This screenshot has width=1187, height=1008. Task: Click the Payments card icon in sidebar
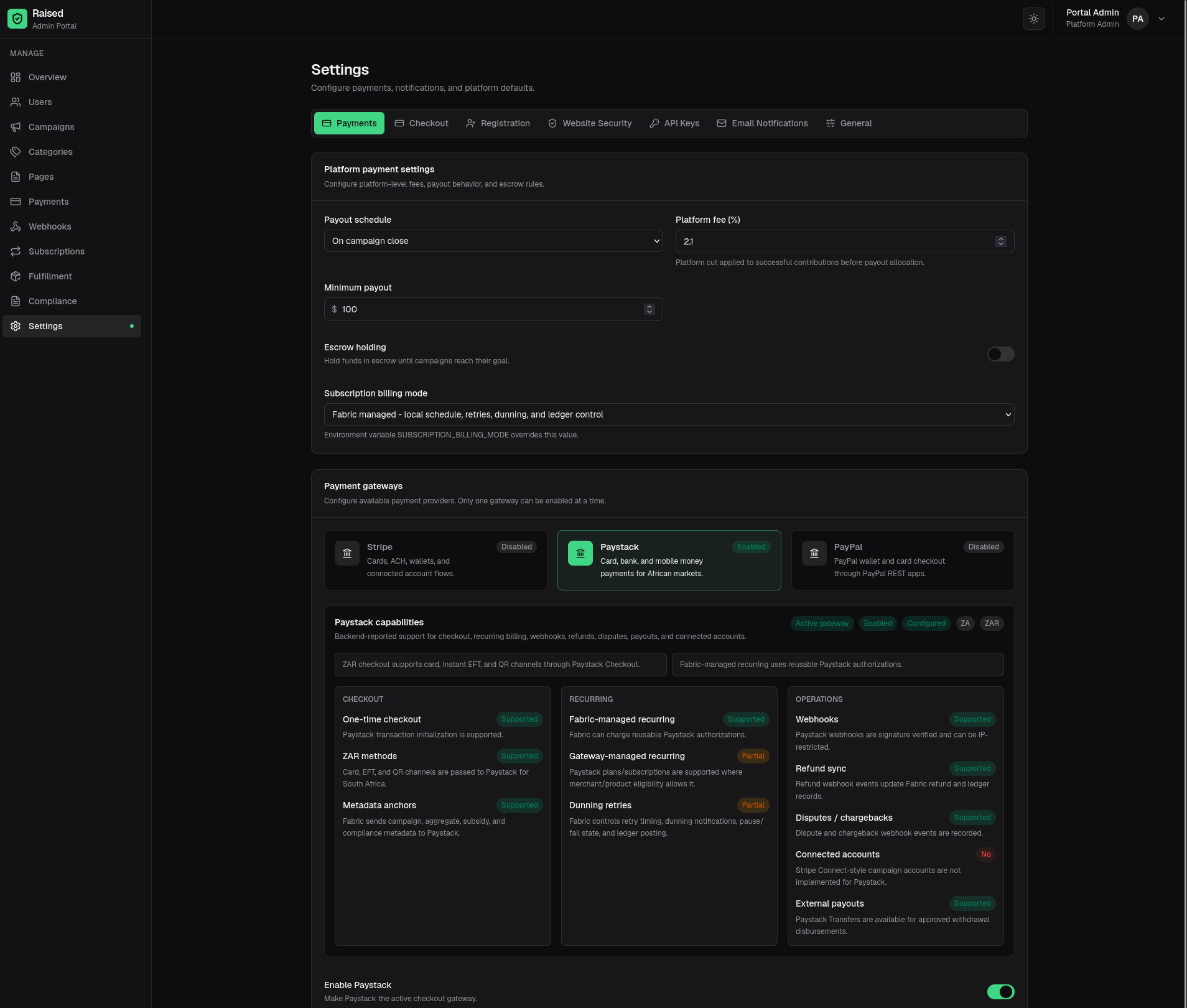(x=16, y=202)
